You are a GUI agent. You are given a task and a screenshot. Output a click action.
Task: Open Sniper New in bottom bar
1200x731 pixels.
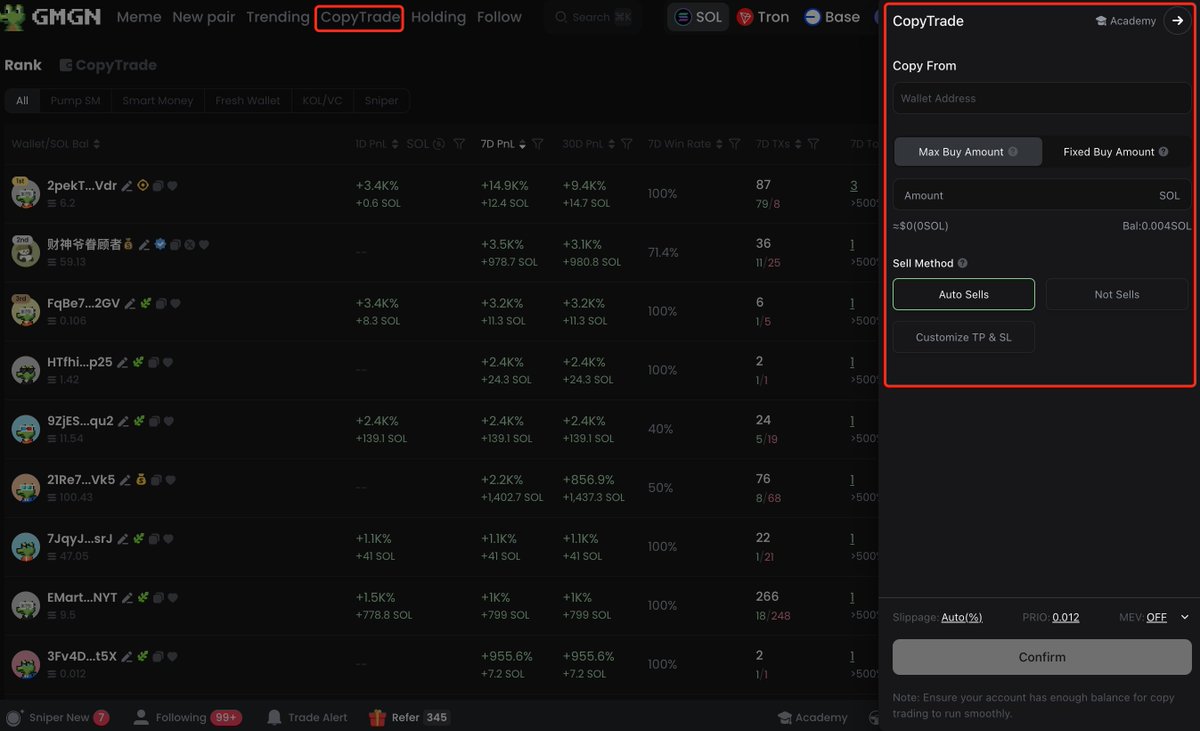[x=56, y=717]
